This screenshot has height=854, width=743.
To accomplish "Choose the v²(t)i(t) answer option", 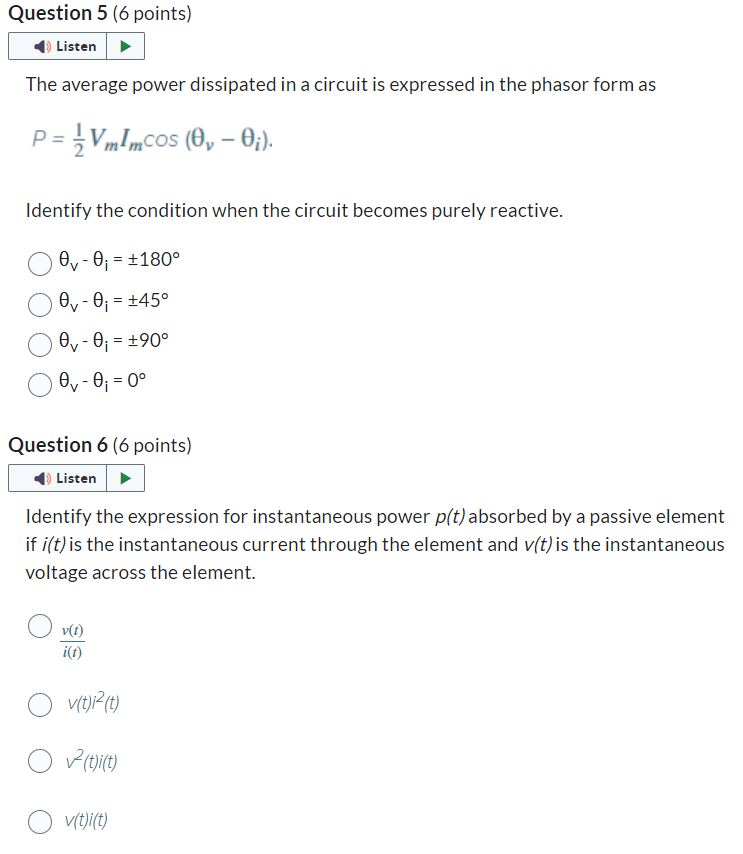I will (x=40, y=760).
